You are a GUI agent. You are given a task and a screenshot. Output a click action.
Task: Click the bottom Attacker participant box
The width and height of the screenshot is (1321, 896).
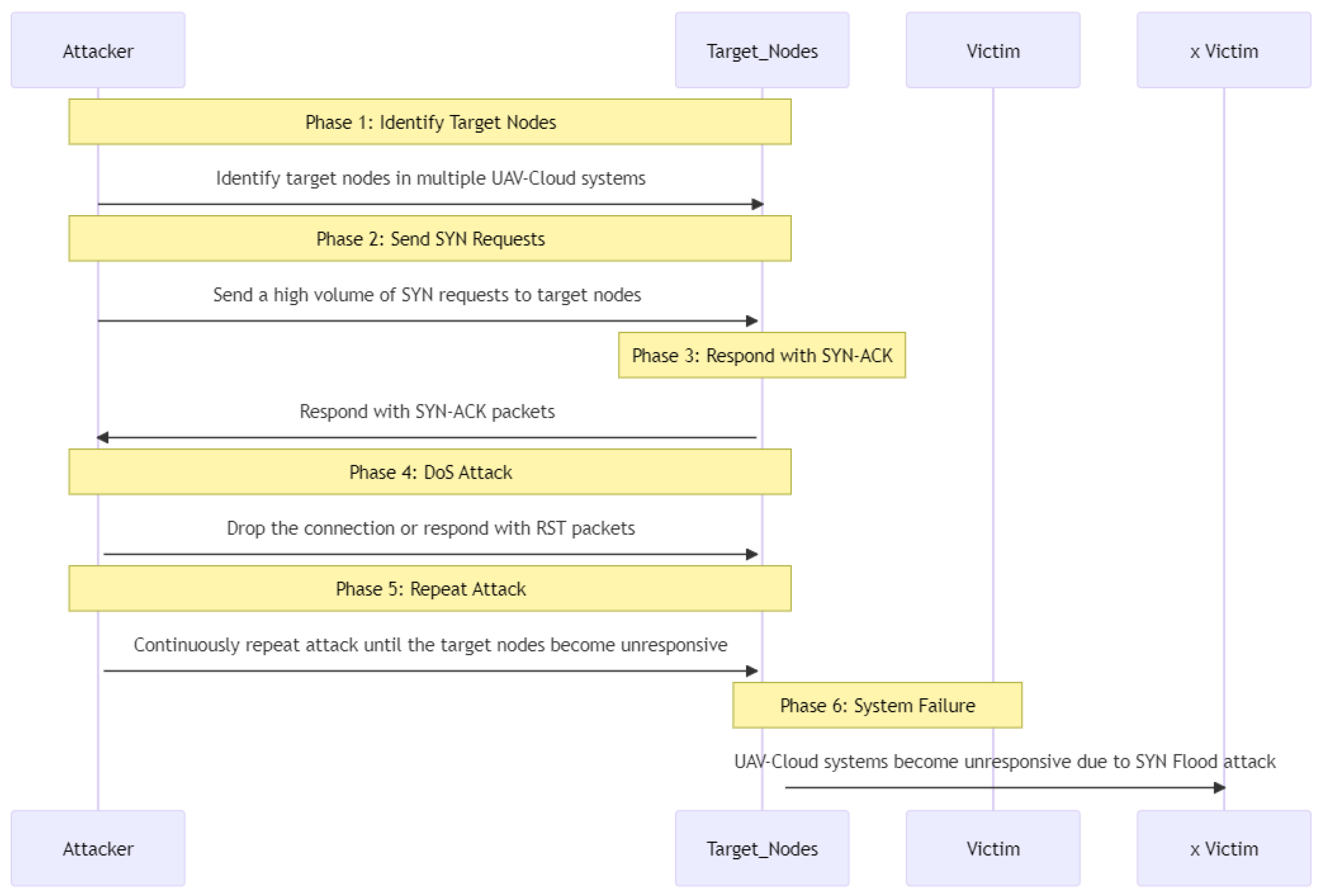point(98,848)
